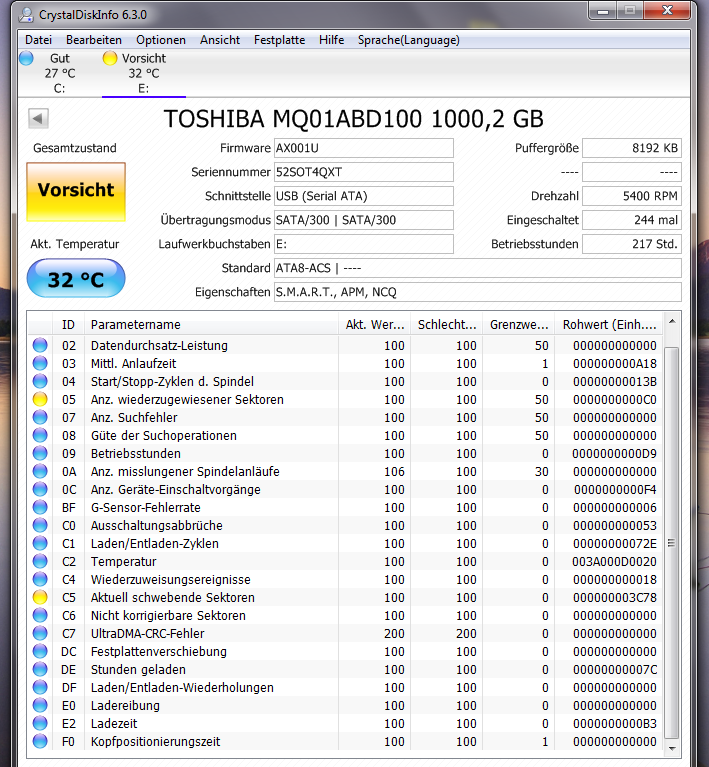The image size is (709, 767).
Task: Click the blue status icon for Güte der Suchoperationen
Action: pos(40,435)
